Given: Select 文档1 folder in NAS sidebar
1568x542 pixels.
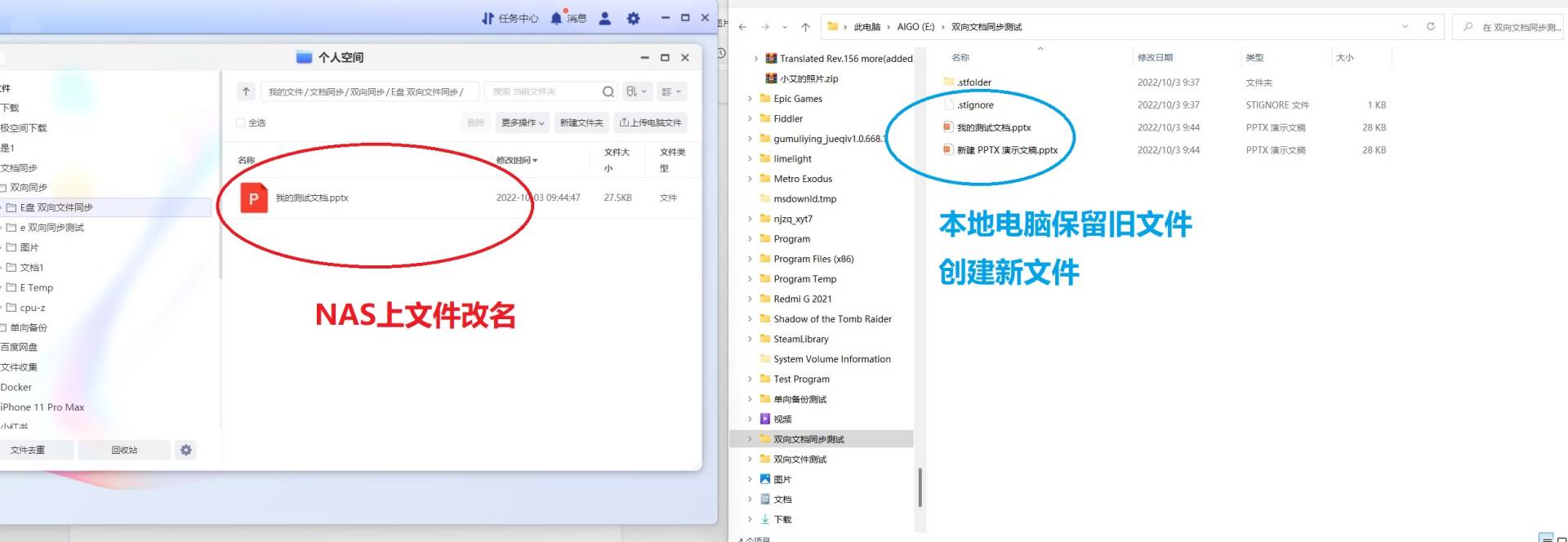Looking at the screenshot, I should [32, 268].
